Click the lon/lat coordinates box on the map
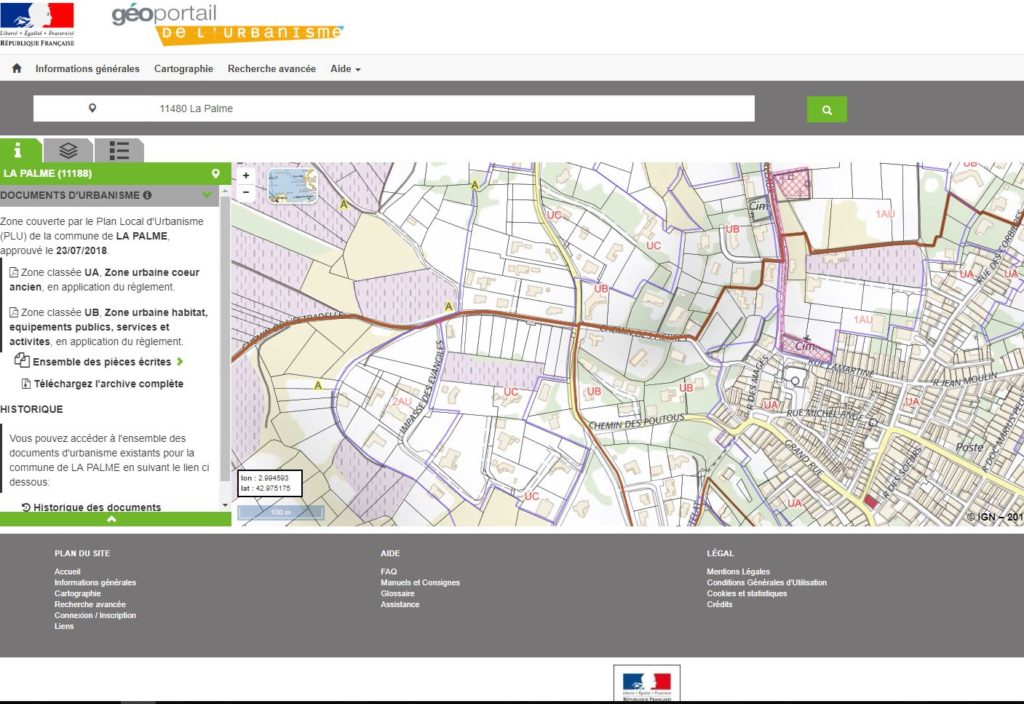 click(270, 483)
